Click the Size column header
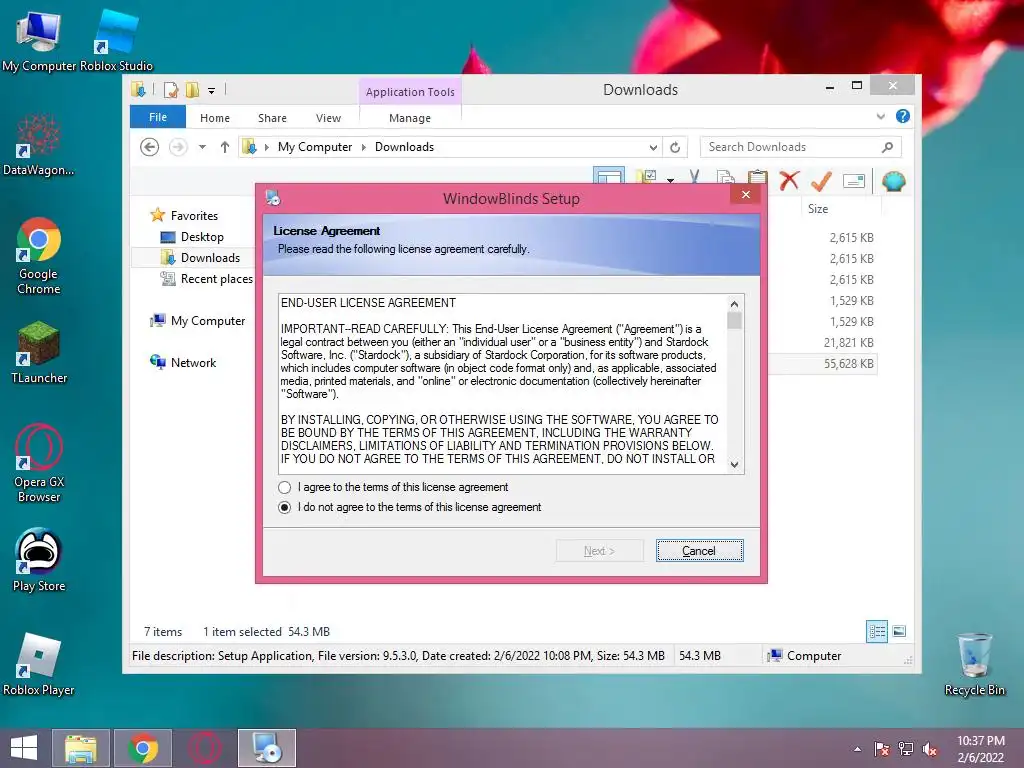Image resolution: width=1024 pixels, height=768 pixels. (818, 209)
